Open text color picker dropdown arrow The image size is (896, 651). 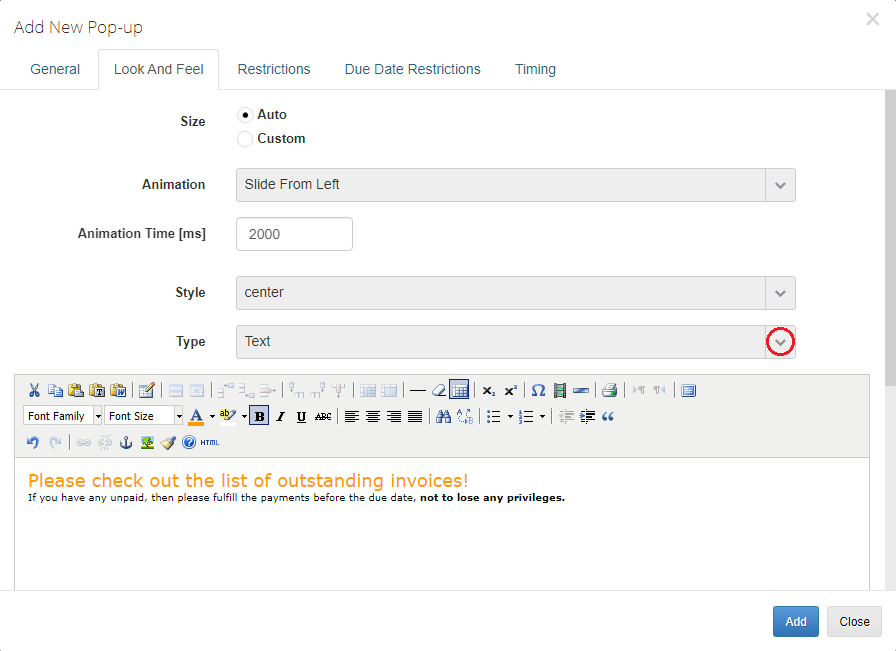[212, 417]
